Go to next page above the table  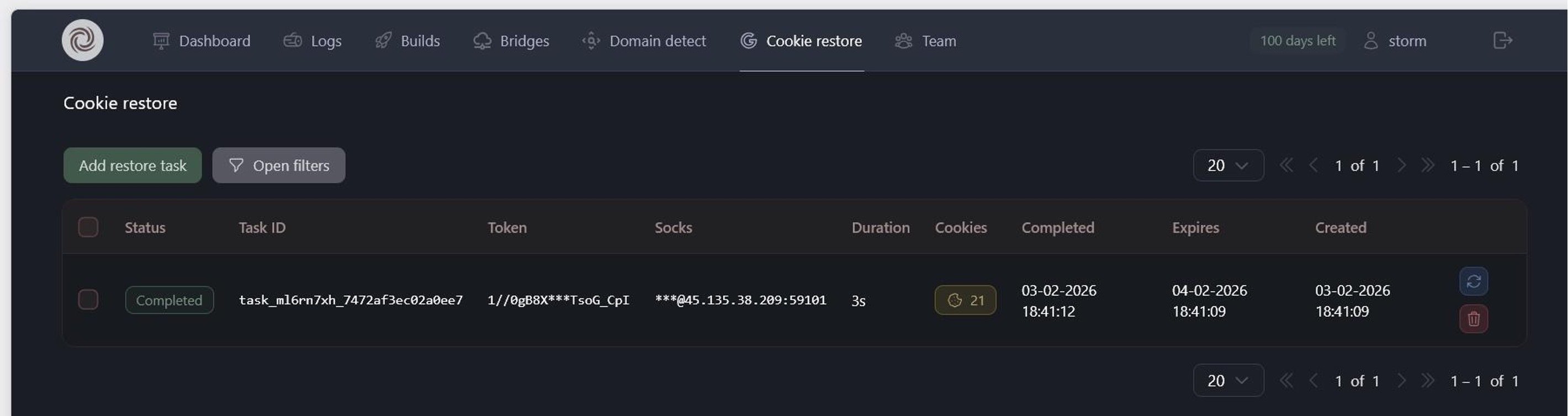pyautogui.click(x=1401, y=166)
